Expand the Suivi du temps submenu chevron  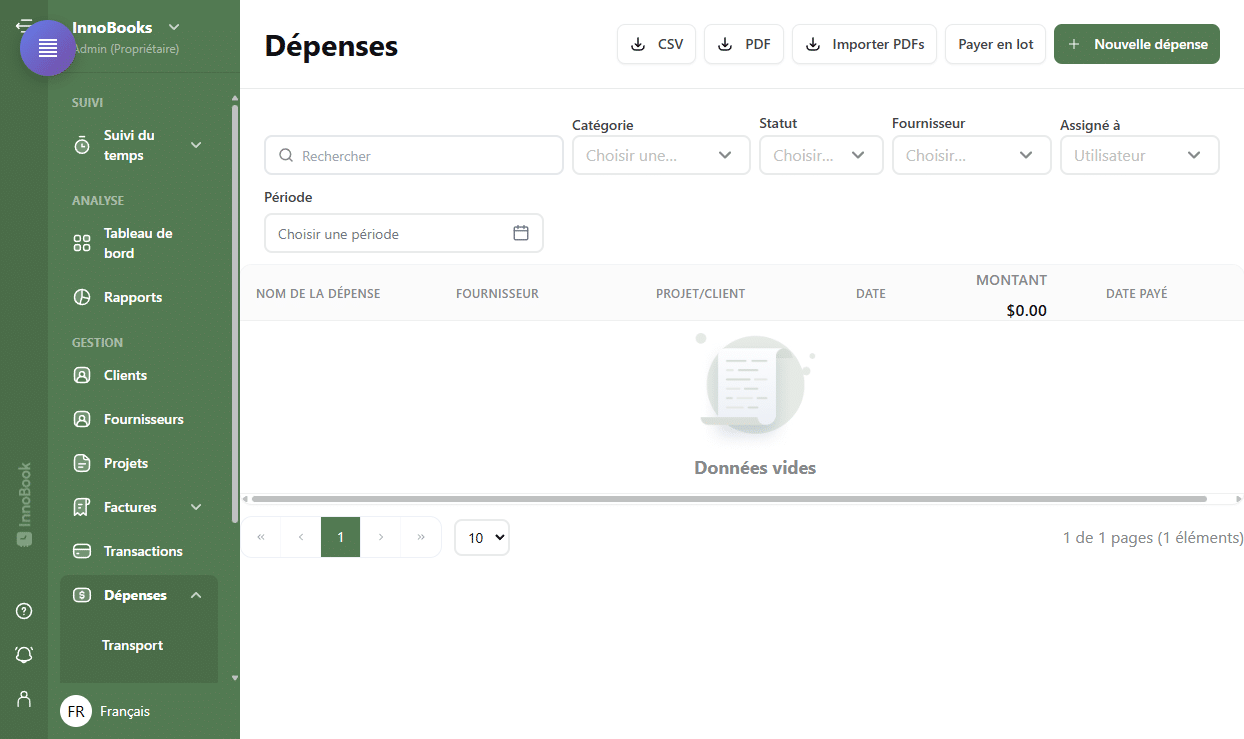196,145
